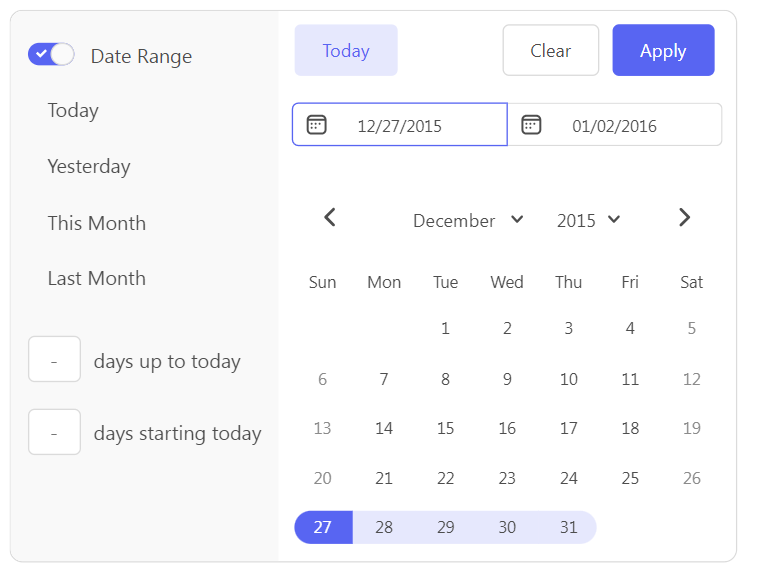This screenshot has width=761, height=583.
Task: Open the 2015 year dropdown
Action: 588,220
